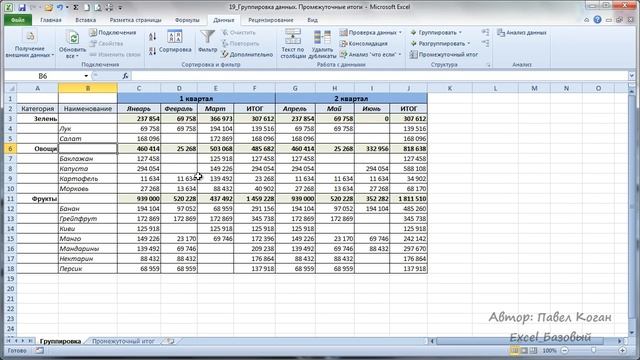Image resolution: width=640 pixels, height=360 pixels.
Task: Click the AutoSum sigma icon in Quick Access Toolbar
Action: [x=76, y=7]
